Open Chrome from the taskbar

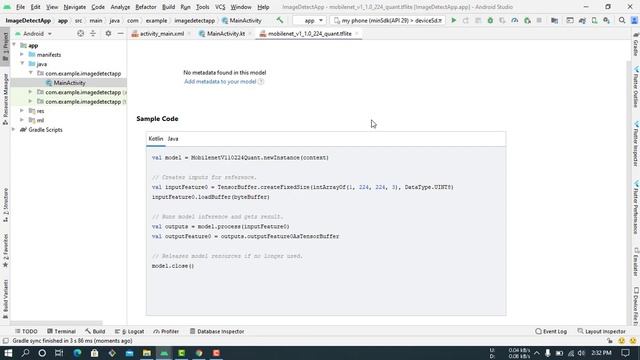click(x=199, y=353)
